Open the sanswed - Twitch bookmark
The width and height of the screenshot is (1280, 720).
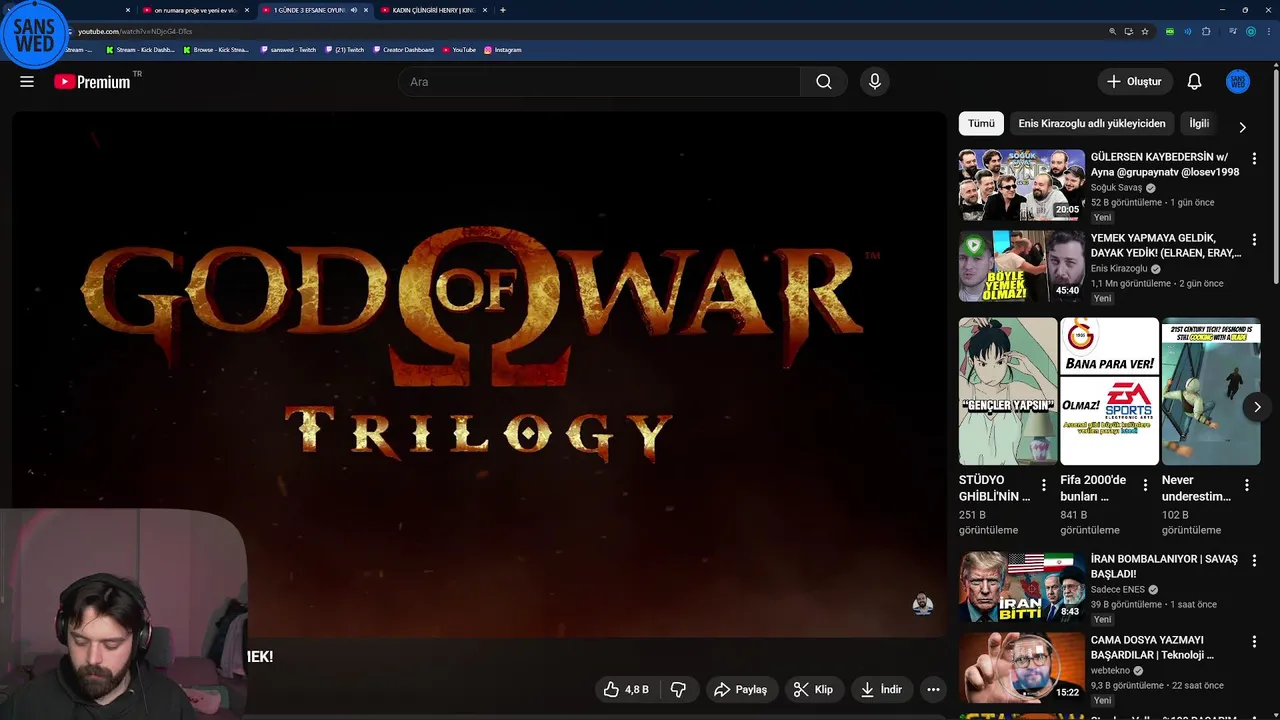[x=288, y=49]
